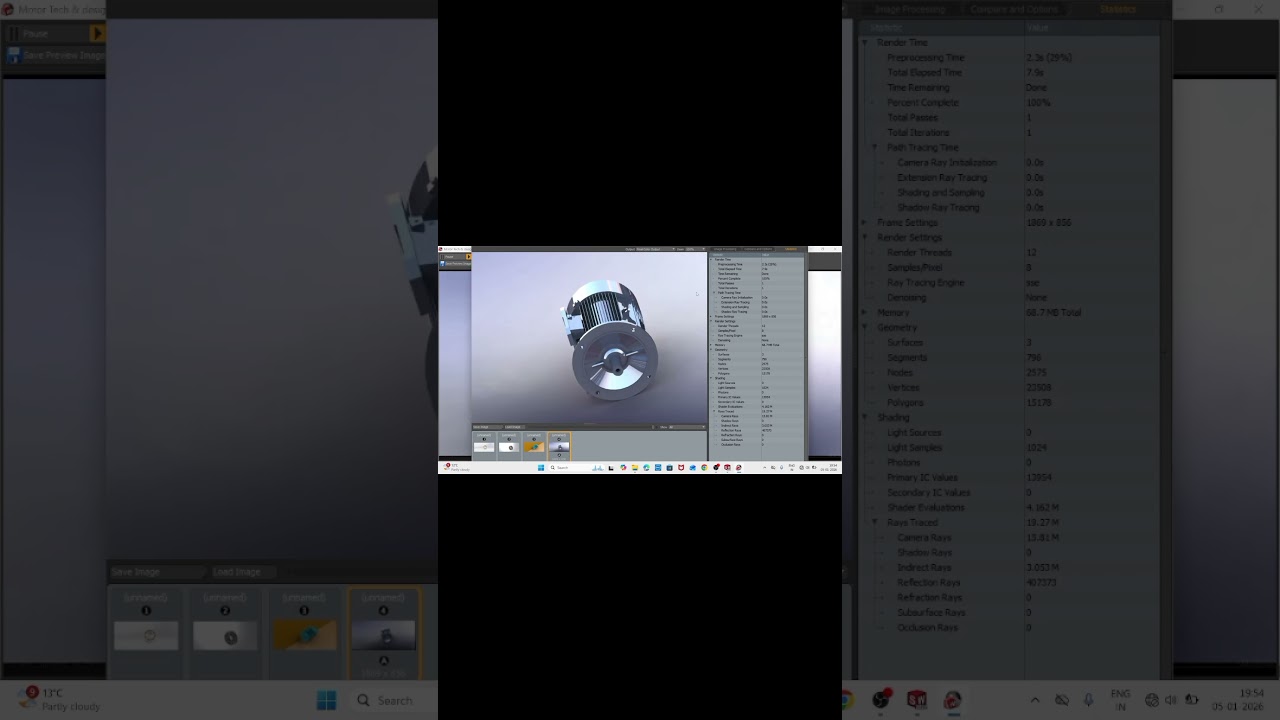
Task: Open the Zoom percentage dropdown above the render
Action: pyautogui.click(x=696, y=249)
